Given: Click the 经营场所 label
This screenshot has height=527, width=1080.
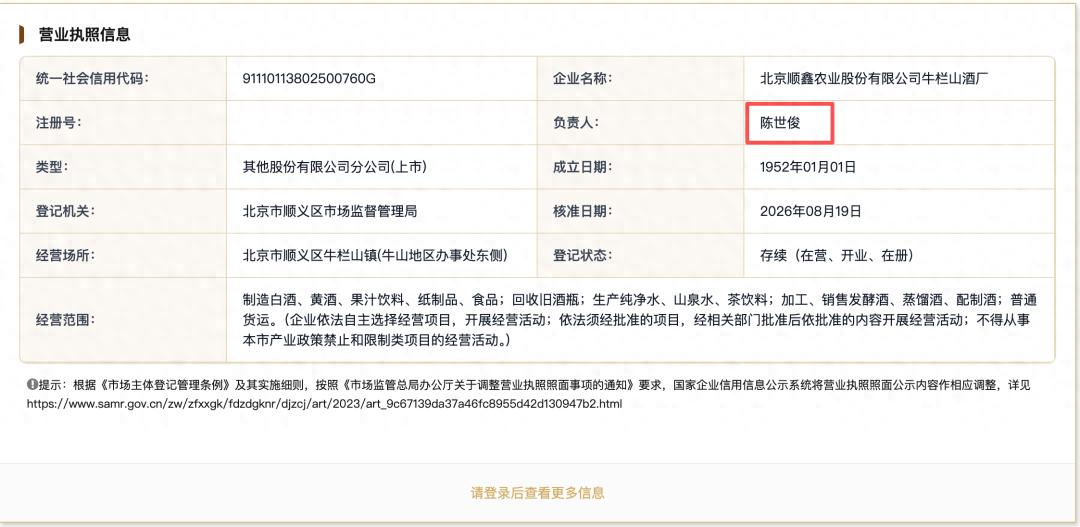Looking at the screenshot, I should click(65, 255).
